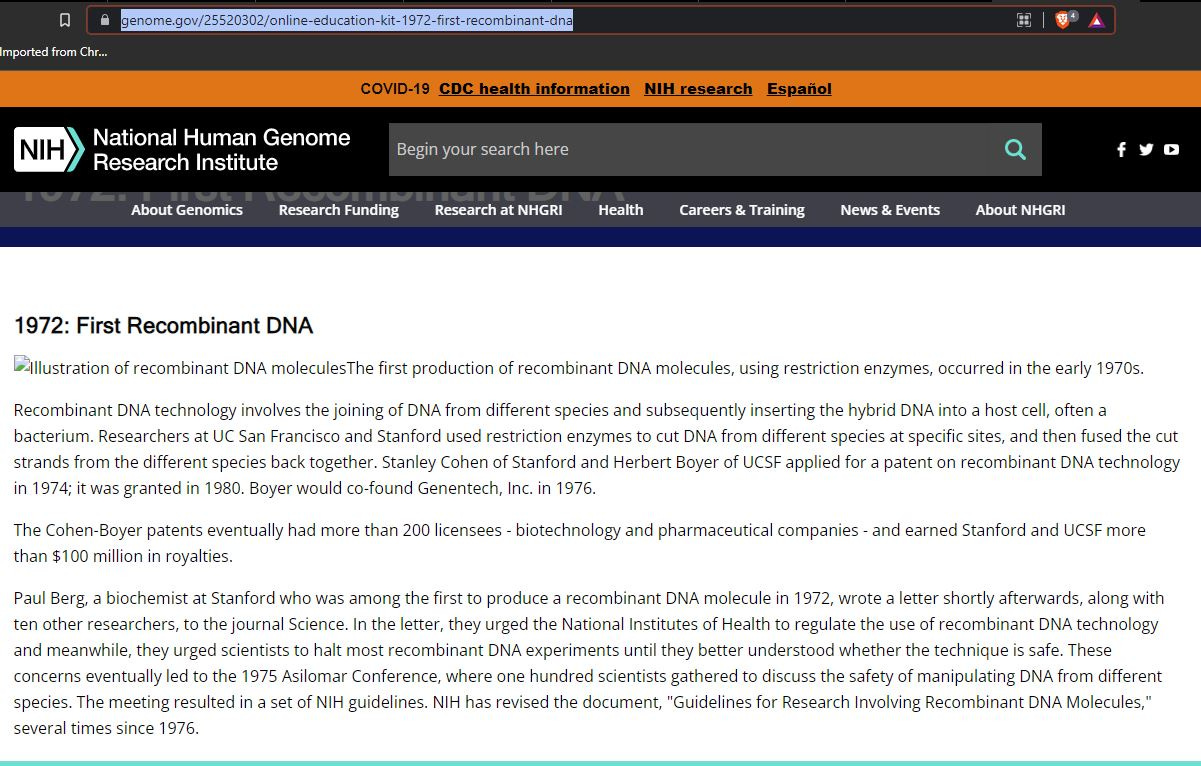Screen dimensions: 1201x766
Task: Open the NHGRI Twitter icon
Action: click(1146, 150)
